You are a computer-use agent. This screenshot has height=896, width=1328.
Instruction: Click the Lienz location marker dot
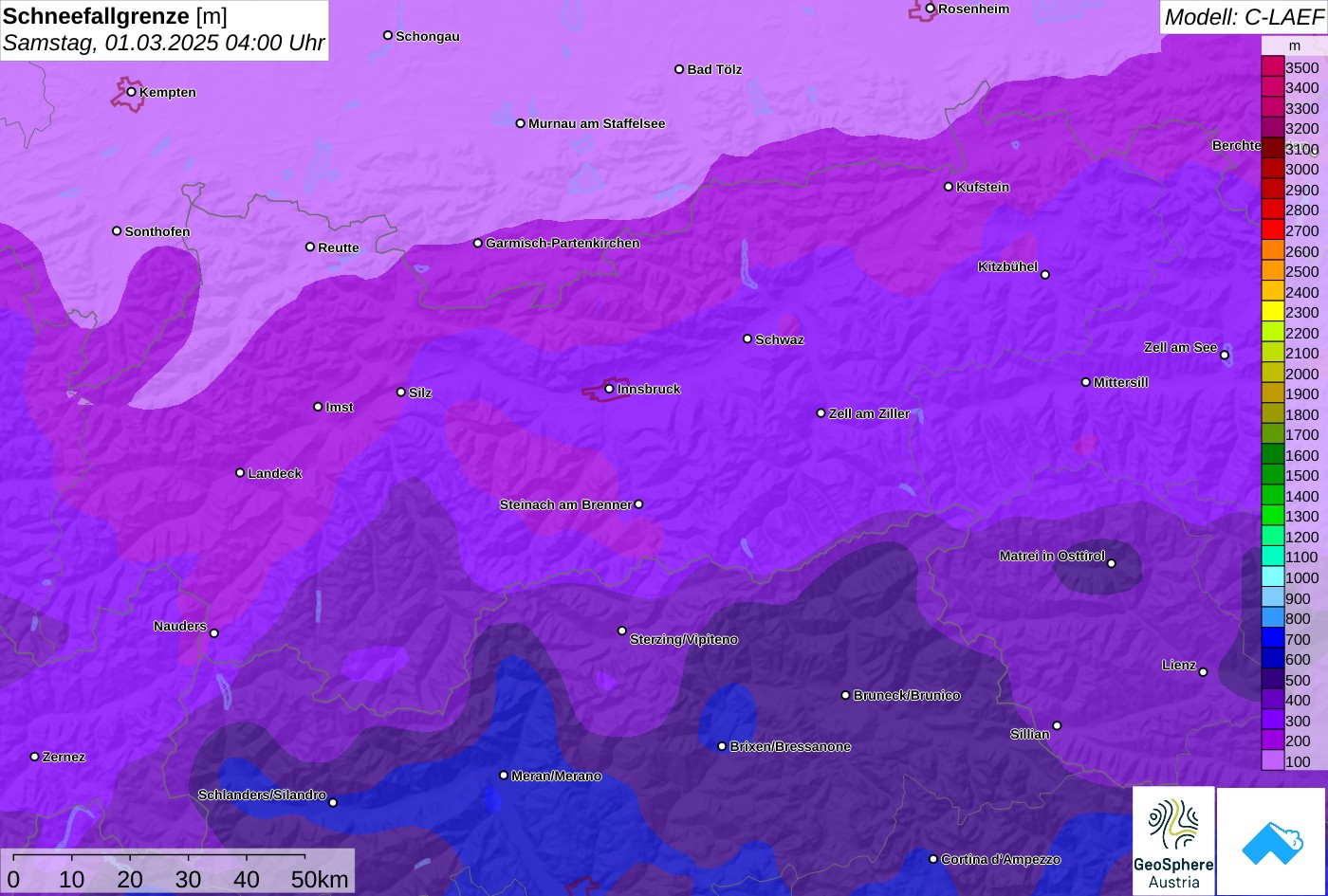[x=1203, y=672]
